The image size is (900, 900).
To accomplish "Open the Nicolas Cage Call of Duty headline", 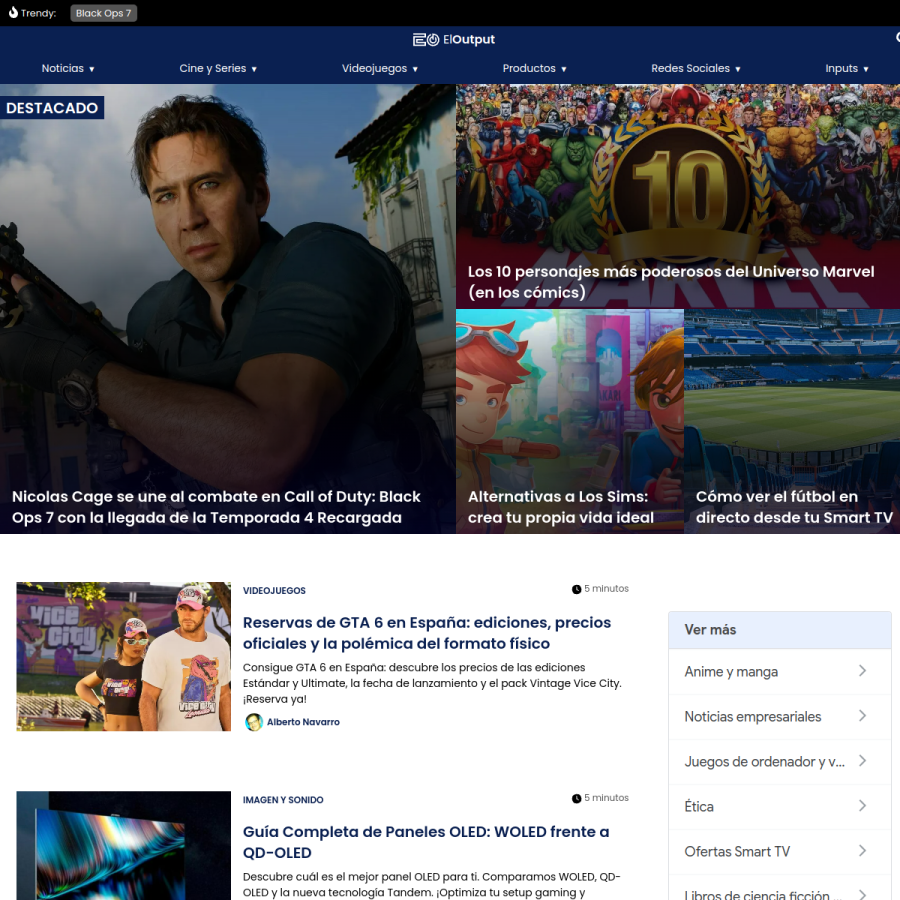I will [216, 507].
